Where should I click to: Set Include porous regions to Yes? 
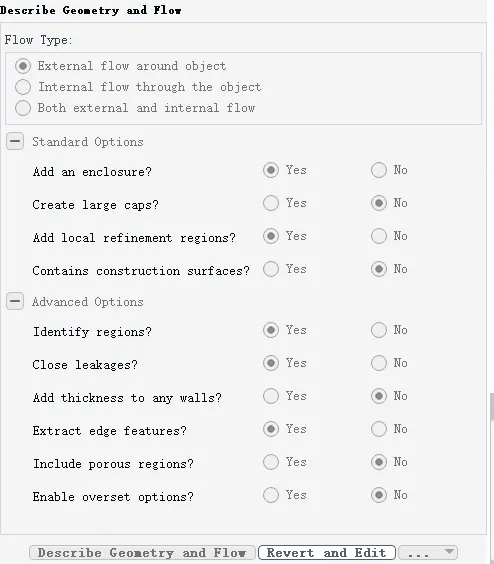[x=271, y=462]
